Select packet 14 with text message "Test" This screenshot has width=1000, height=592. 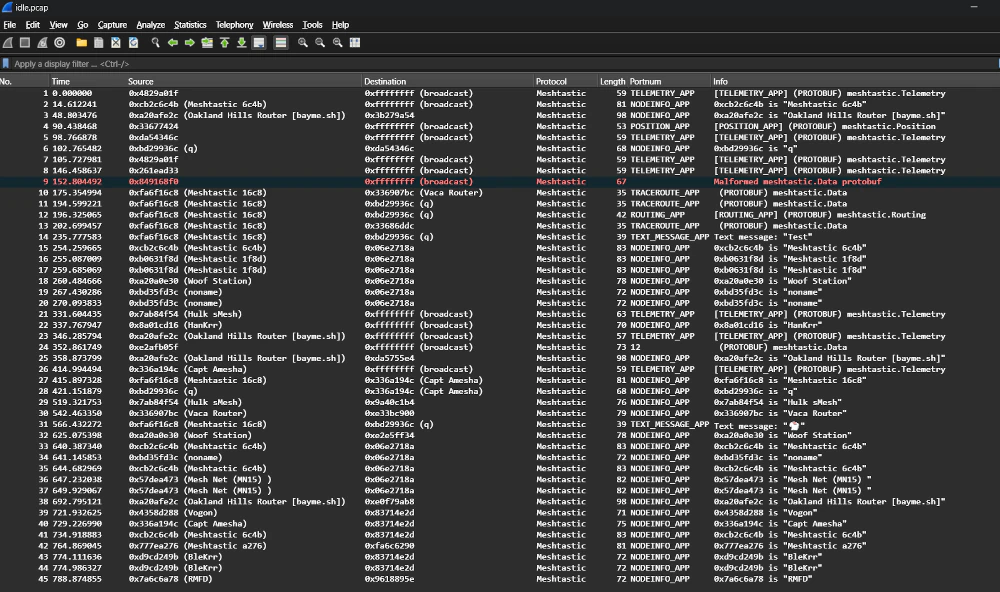point(500,237)
